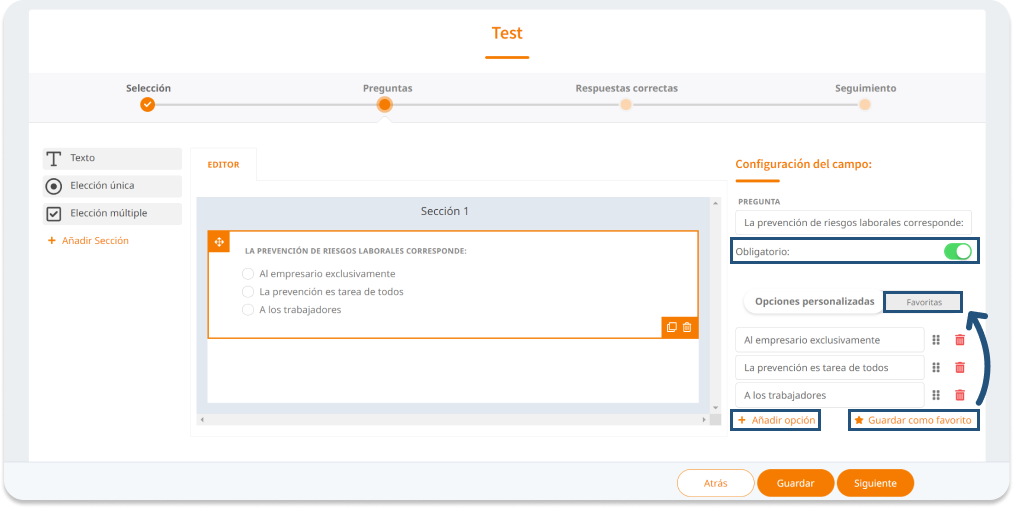
Task: Click the Pregunta text input field
Action: point(853,222)
